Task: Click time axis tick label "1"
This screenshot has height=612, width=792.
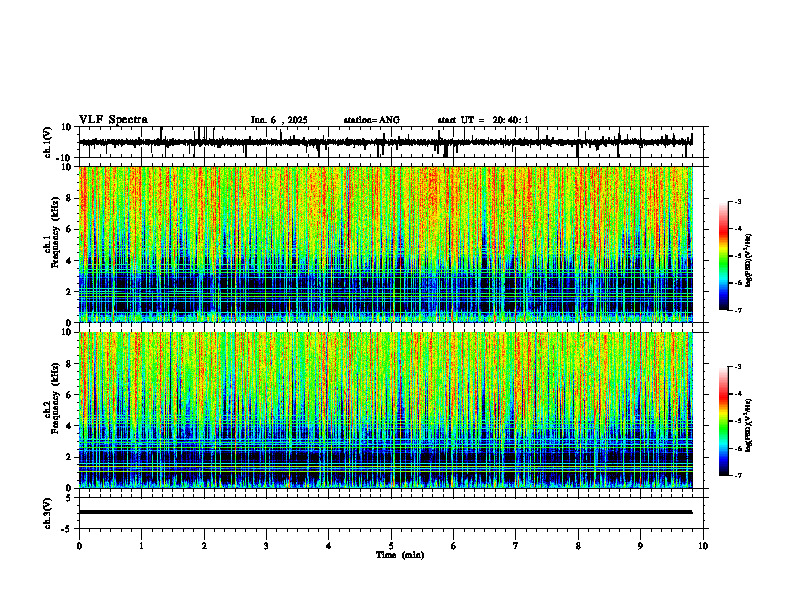Action: pos(141,546)
